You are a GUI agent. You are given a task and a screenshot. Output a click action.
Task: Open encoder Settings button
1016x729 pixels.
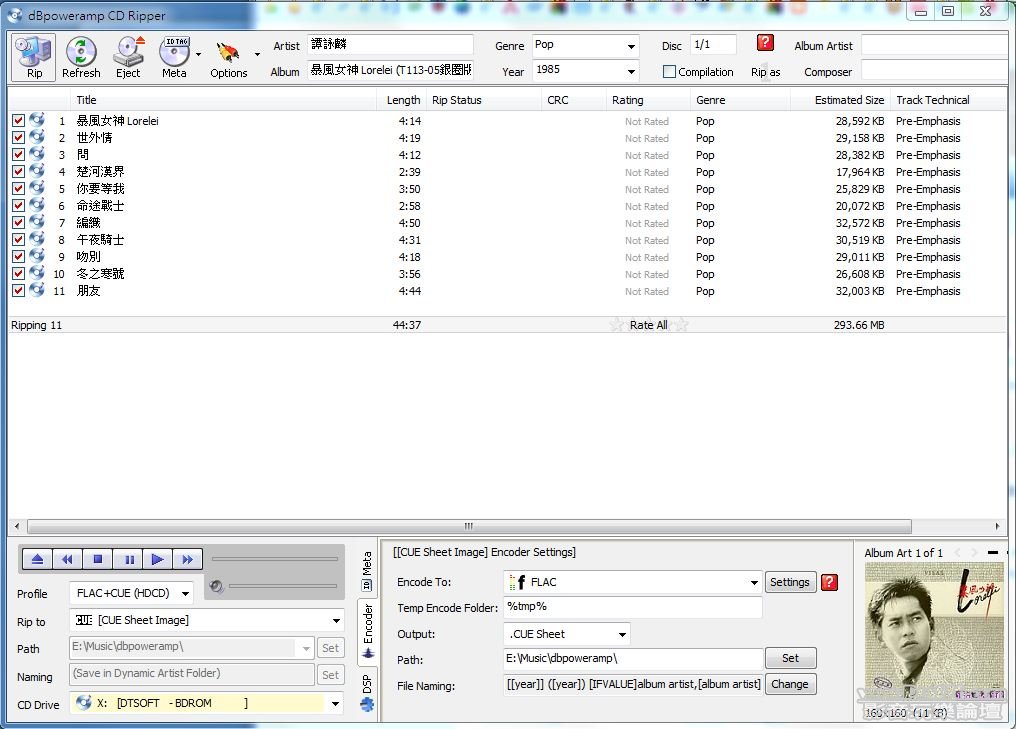[790, 582]
